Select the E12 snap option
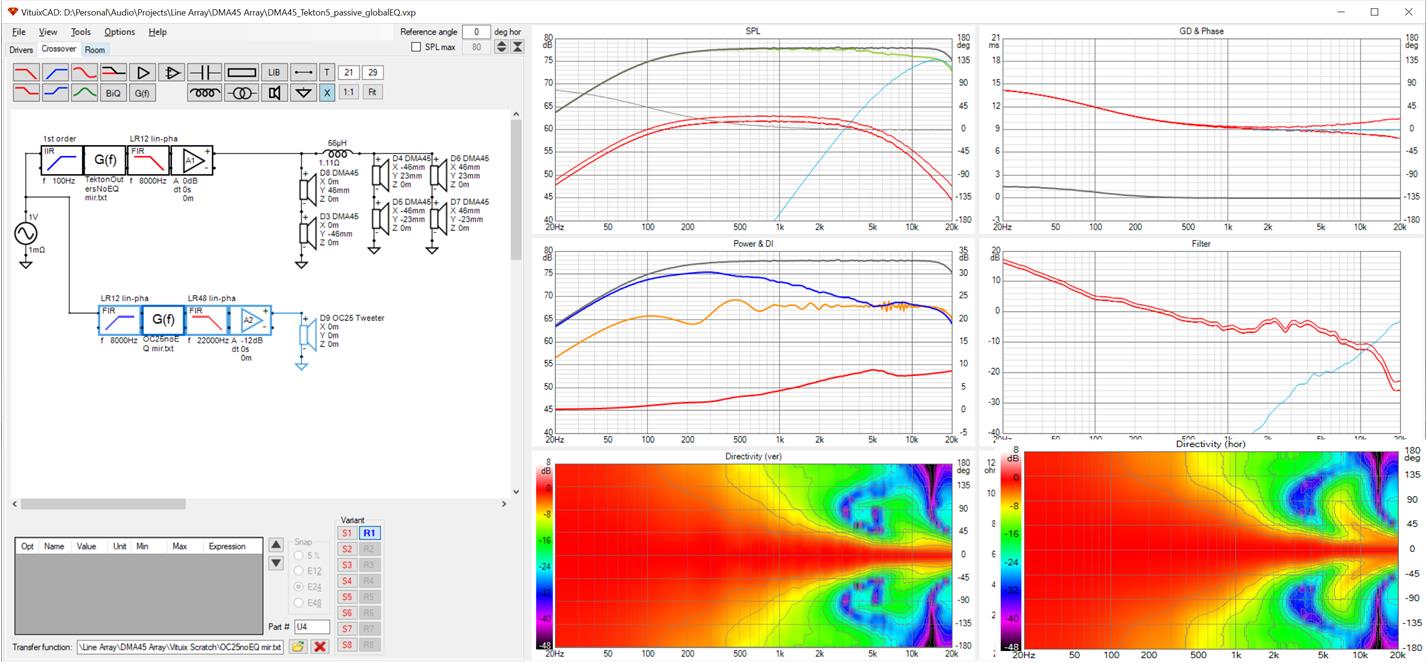The image size is (1427, 663). (x=299, y=571)
